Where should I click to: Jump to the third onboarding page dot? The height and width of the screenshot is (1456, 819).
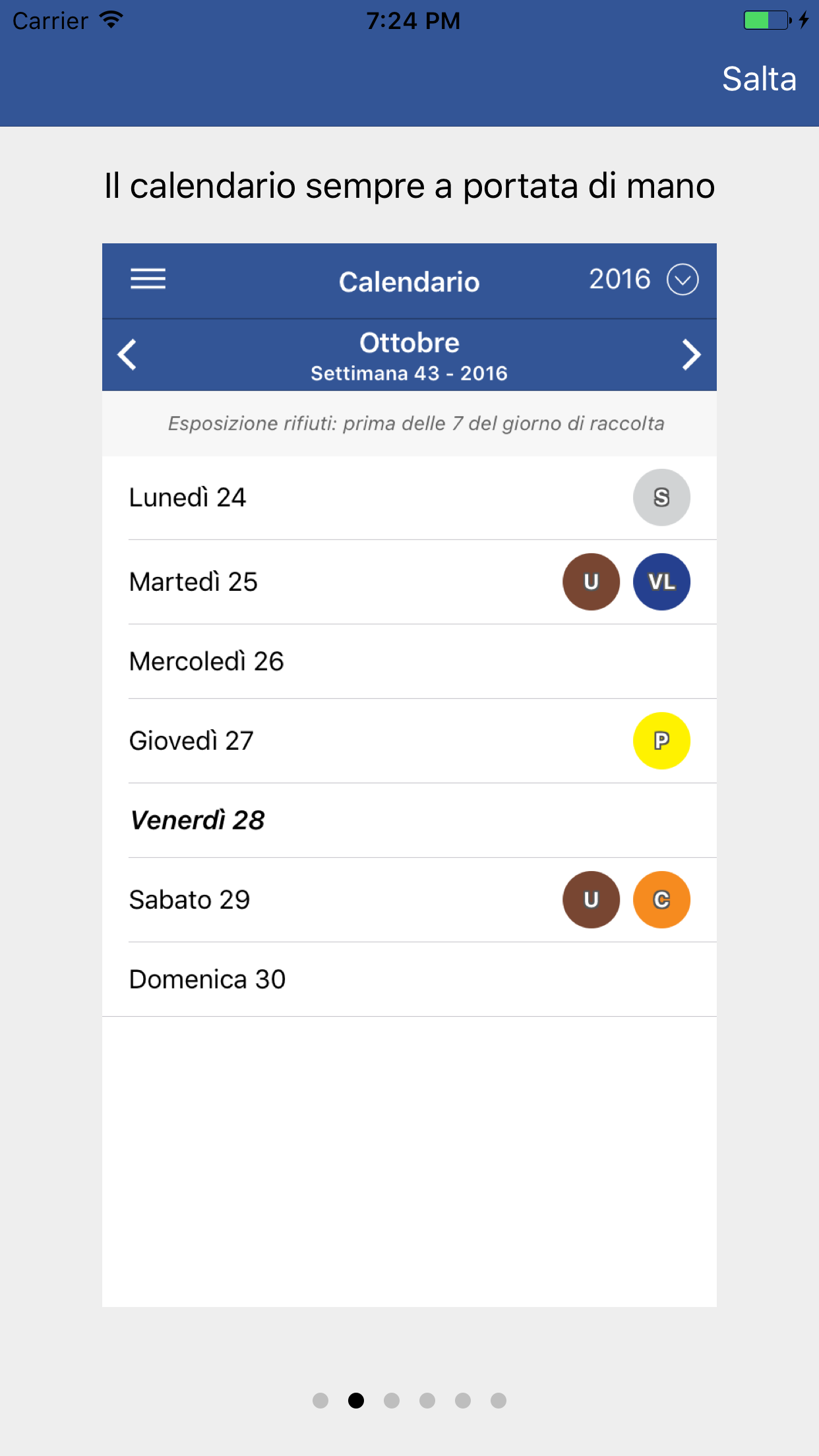click(x=392, y=1400)
